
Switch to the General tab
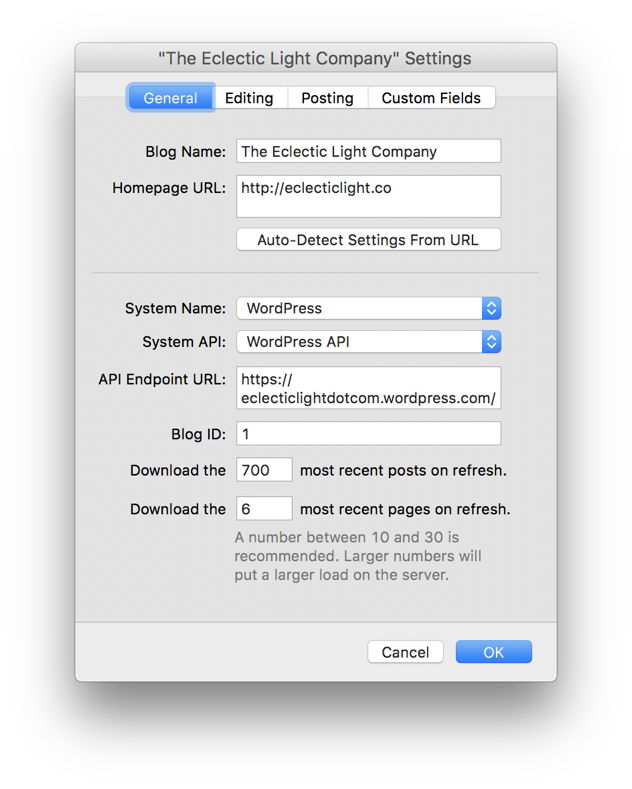coord(169,98)
